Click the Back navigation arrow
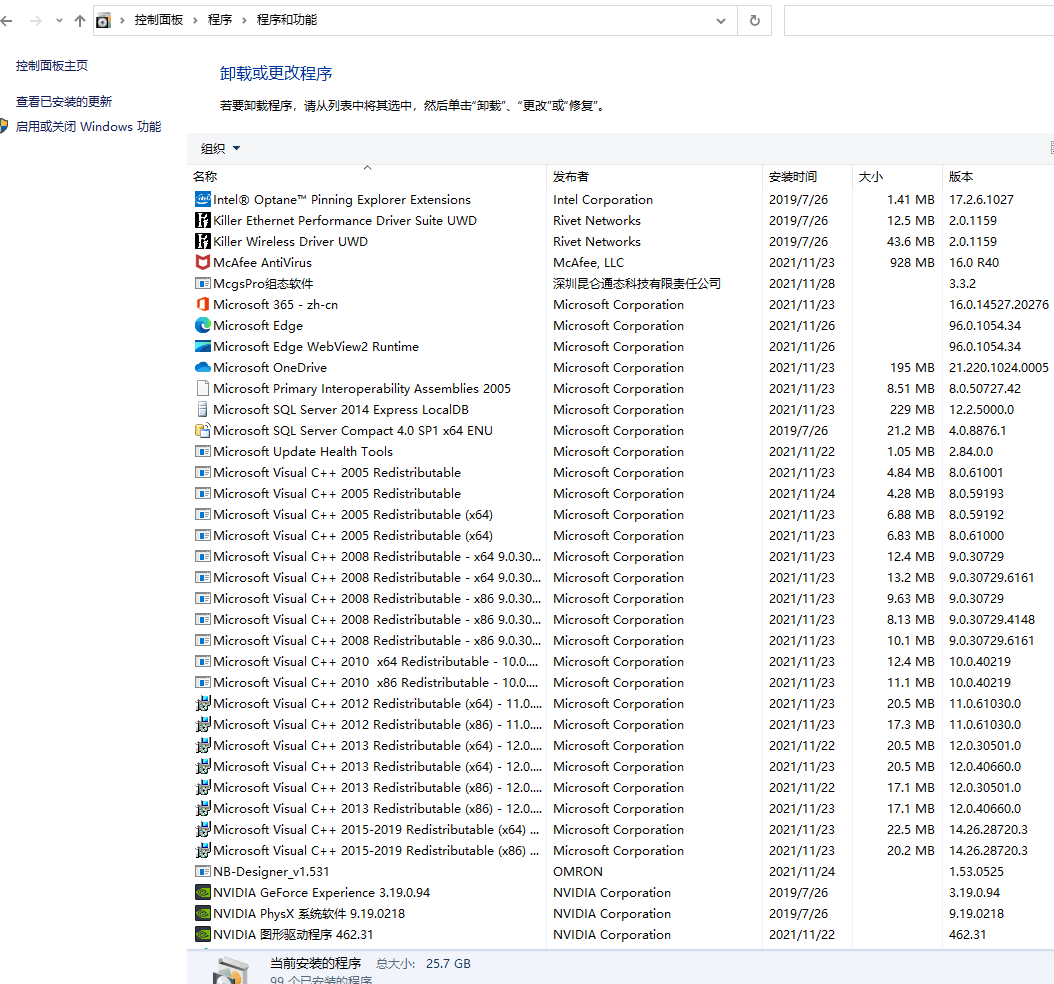 7,21
